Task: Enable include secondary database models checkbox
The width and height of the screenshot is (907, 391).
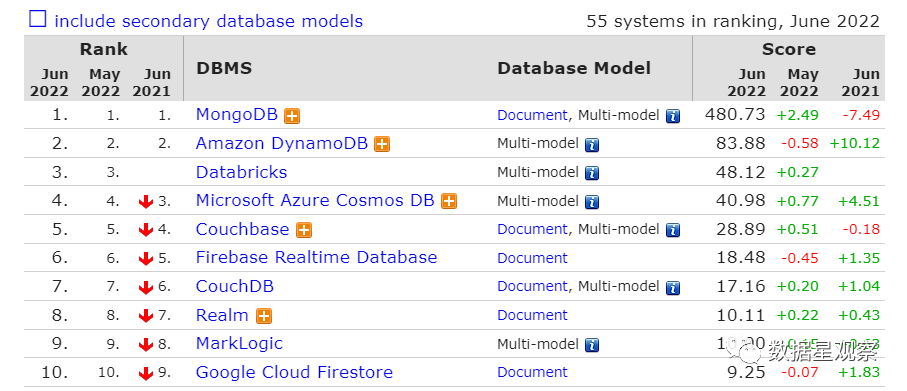Action: pyautogui.click(x=38, y=20)
